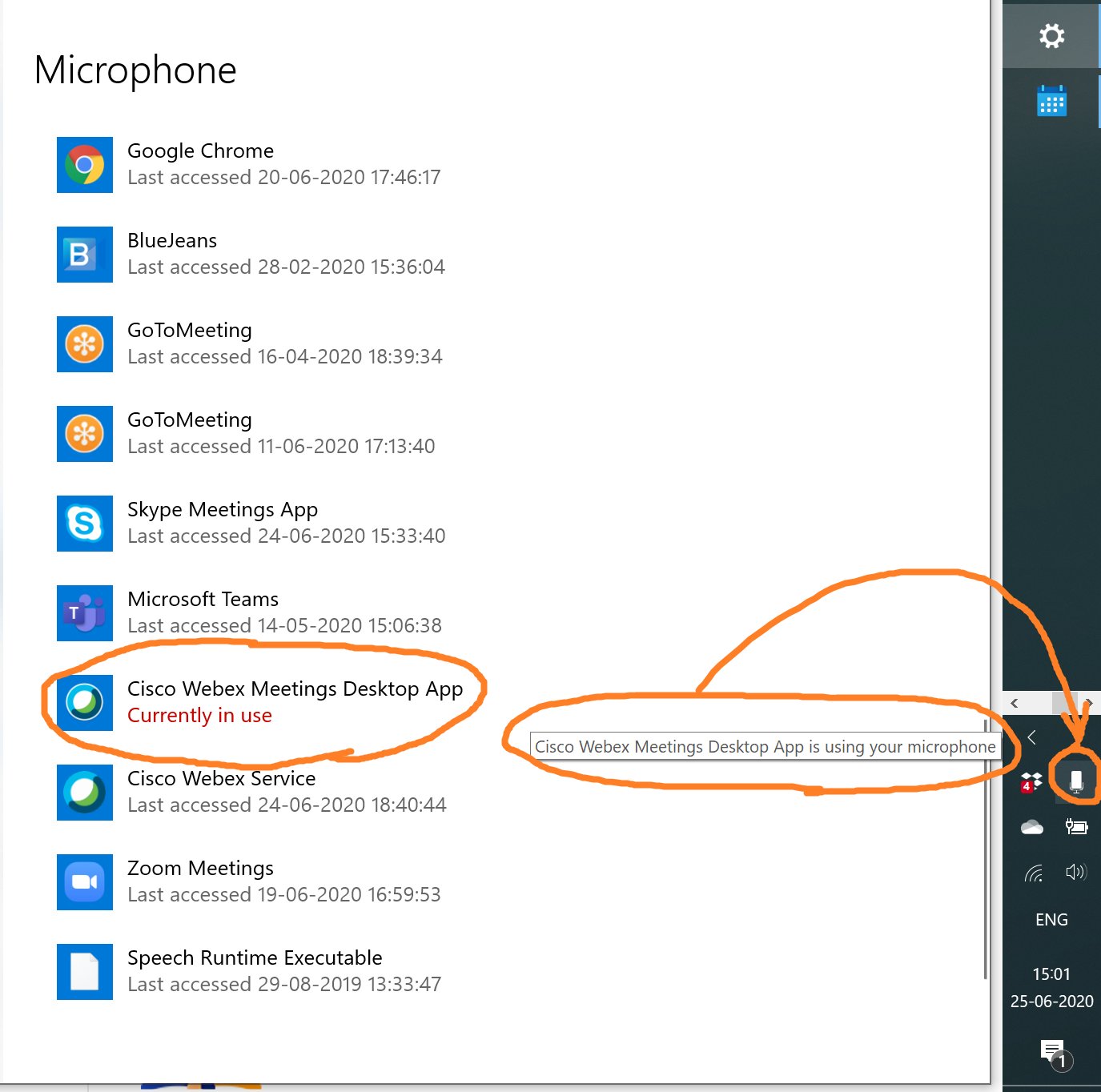This screenshot has width=1101, height=1092.
Task: Click the date 25-06-2020 on taskbar
Action: click(x=1051, y=1002)
